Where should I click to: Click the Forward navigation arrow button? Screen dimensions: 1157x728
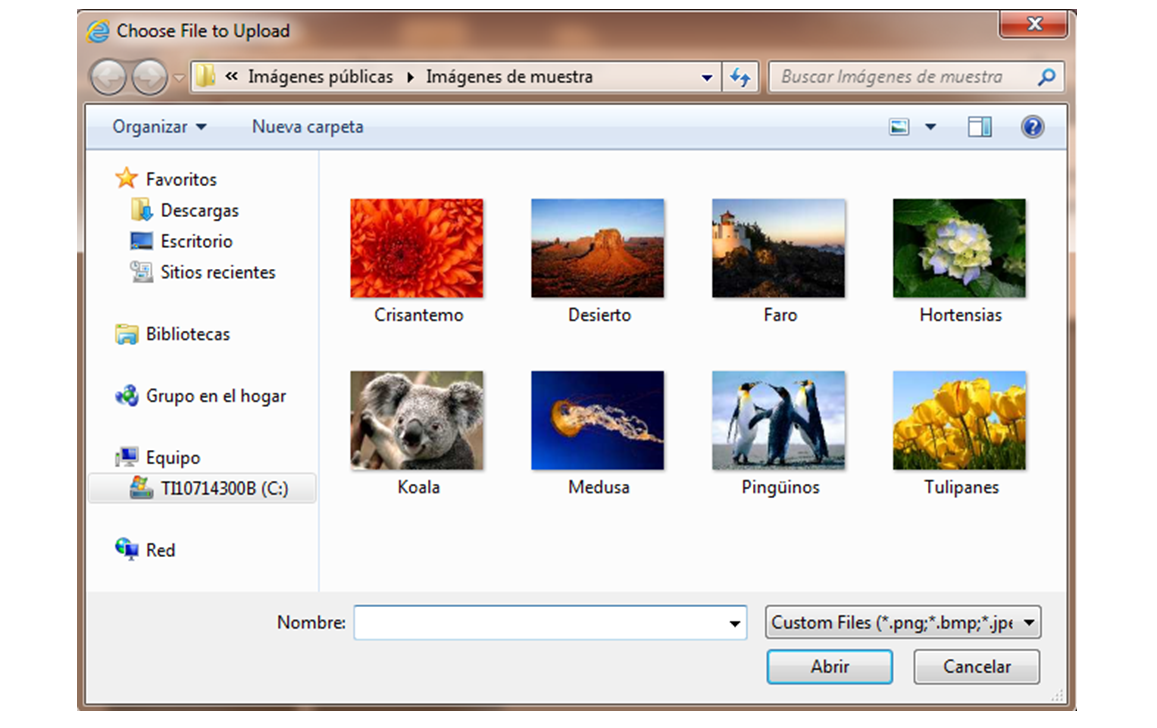(x=149, y=77)
